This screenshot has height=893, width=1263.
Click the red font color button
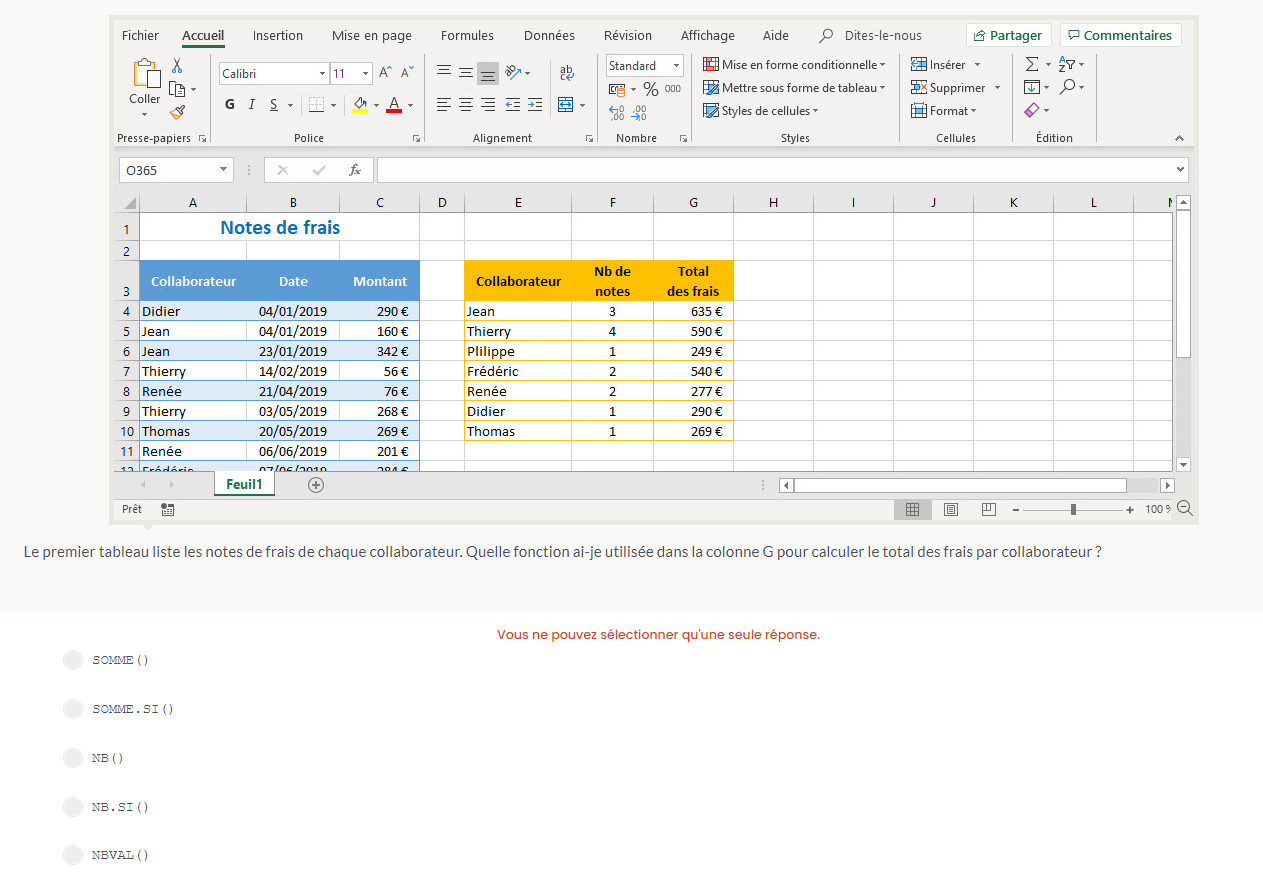tap(394, 104)
